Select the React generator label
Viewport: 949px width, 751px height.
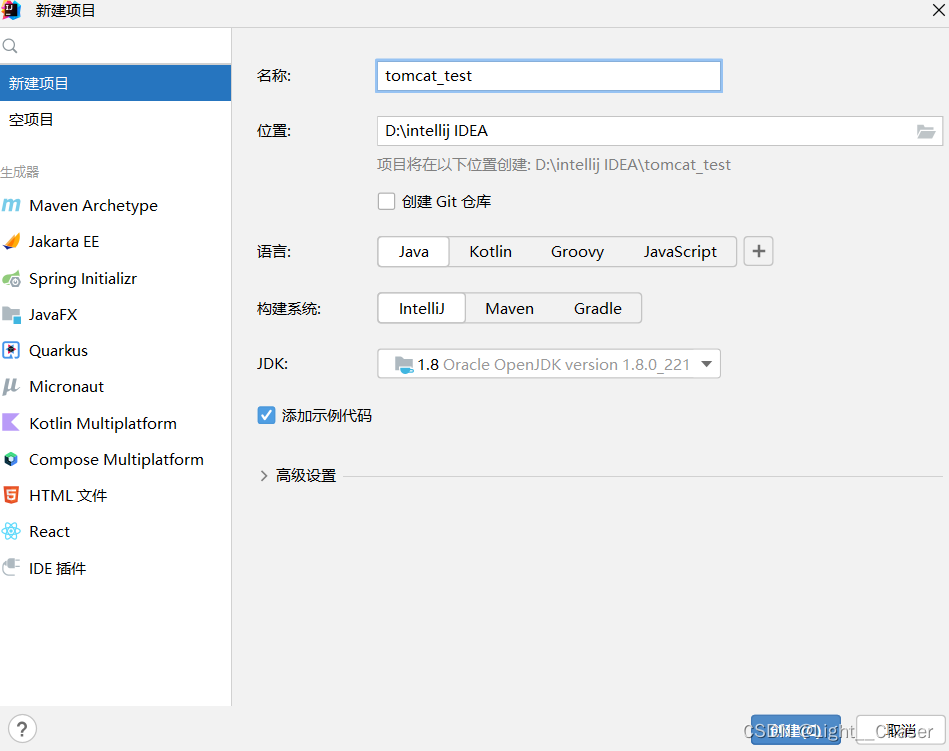pyautogui.click(x=50, y=531)
